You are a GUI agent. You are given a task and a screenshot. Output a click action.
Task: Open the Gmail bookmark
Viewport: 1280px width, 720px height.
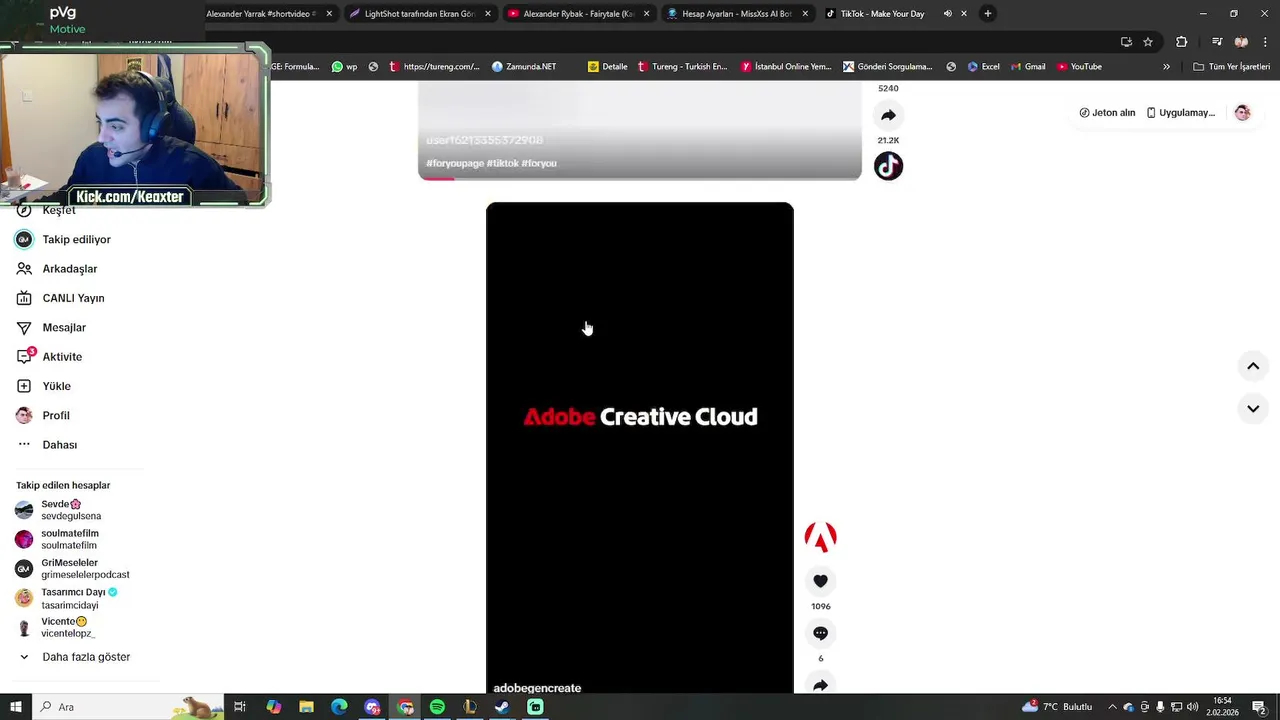pyautogui.click(x=1028, y=67)
